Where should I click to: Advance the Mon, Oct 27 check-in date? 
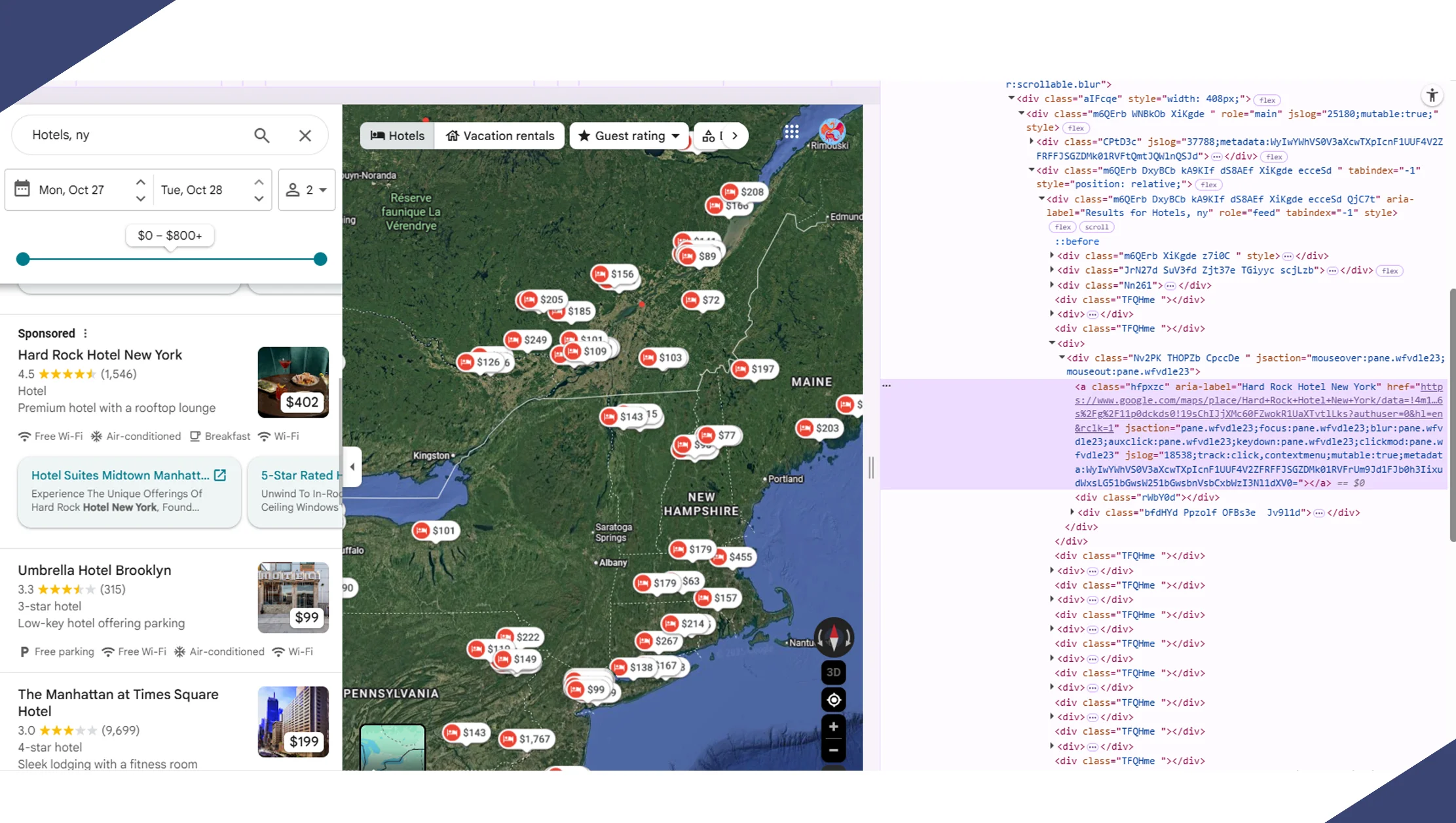click(140, 182)
